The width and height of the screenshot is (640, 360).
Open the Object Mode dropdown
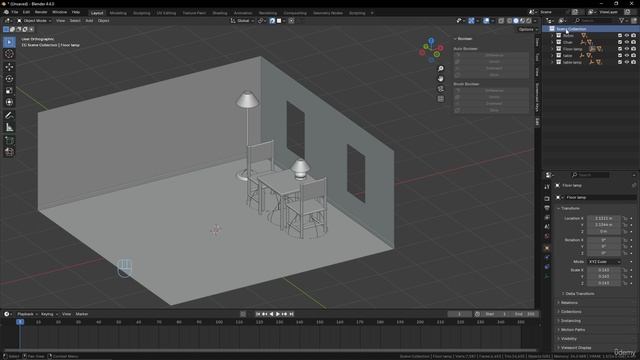point(34,21)
